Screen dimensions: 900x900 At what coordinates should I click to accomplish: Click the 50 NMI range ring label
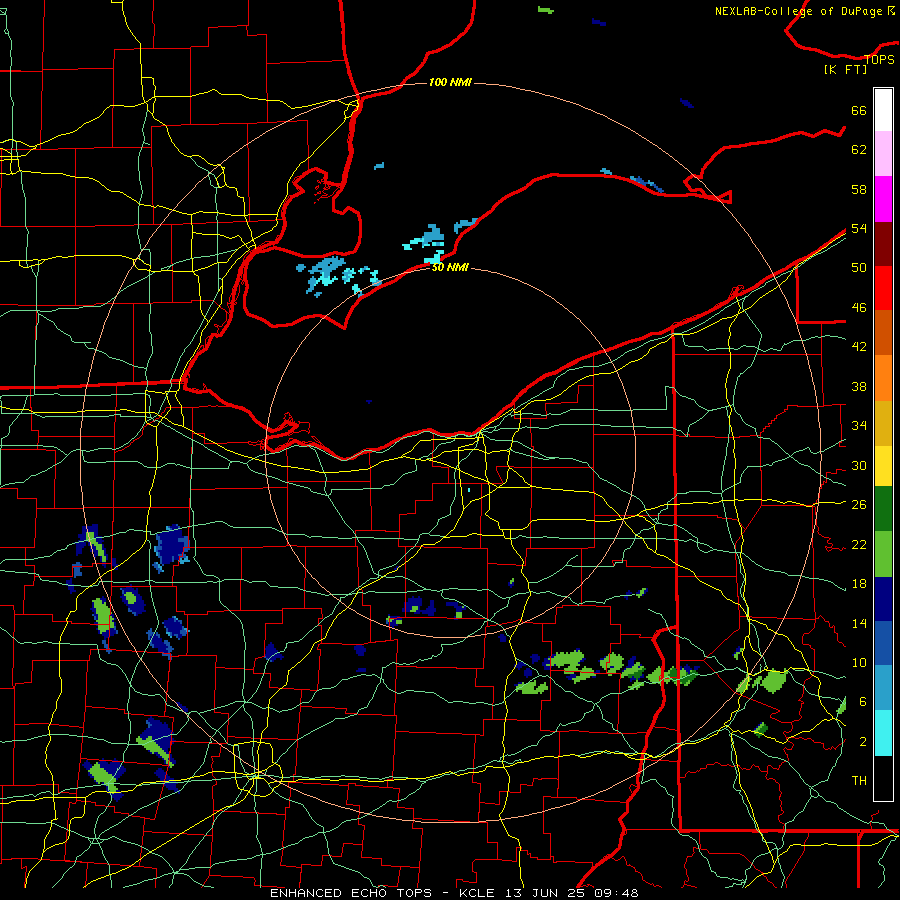click(450, 267)
